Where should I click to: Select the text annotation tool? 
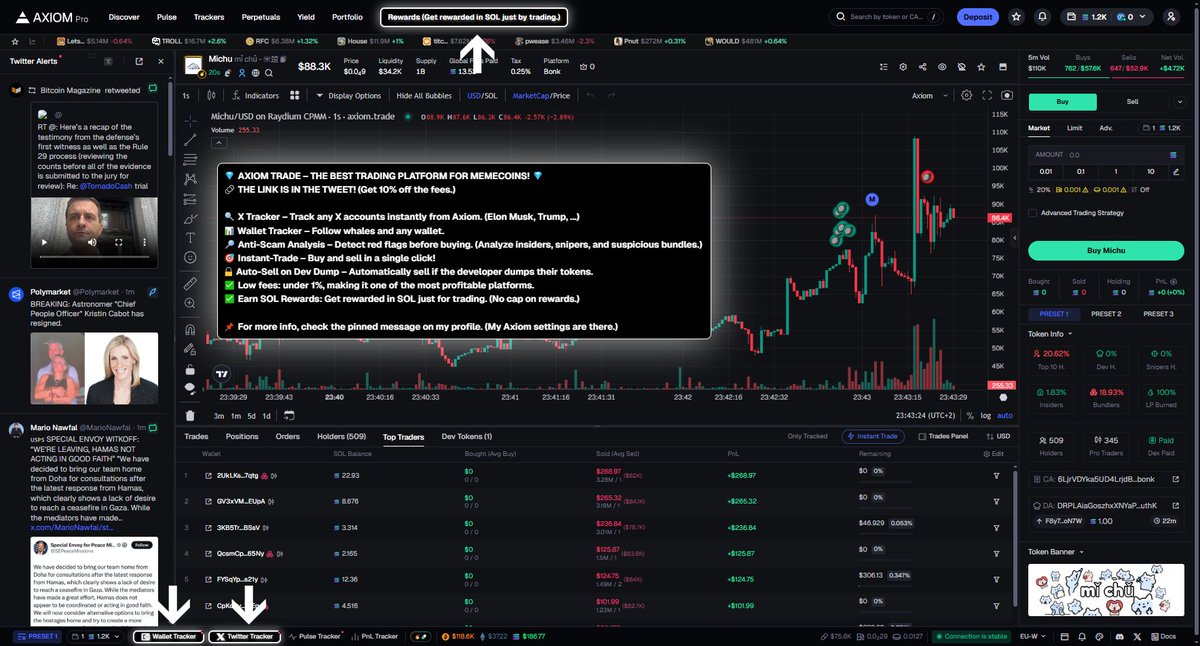tap(190, 237)
